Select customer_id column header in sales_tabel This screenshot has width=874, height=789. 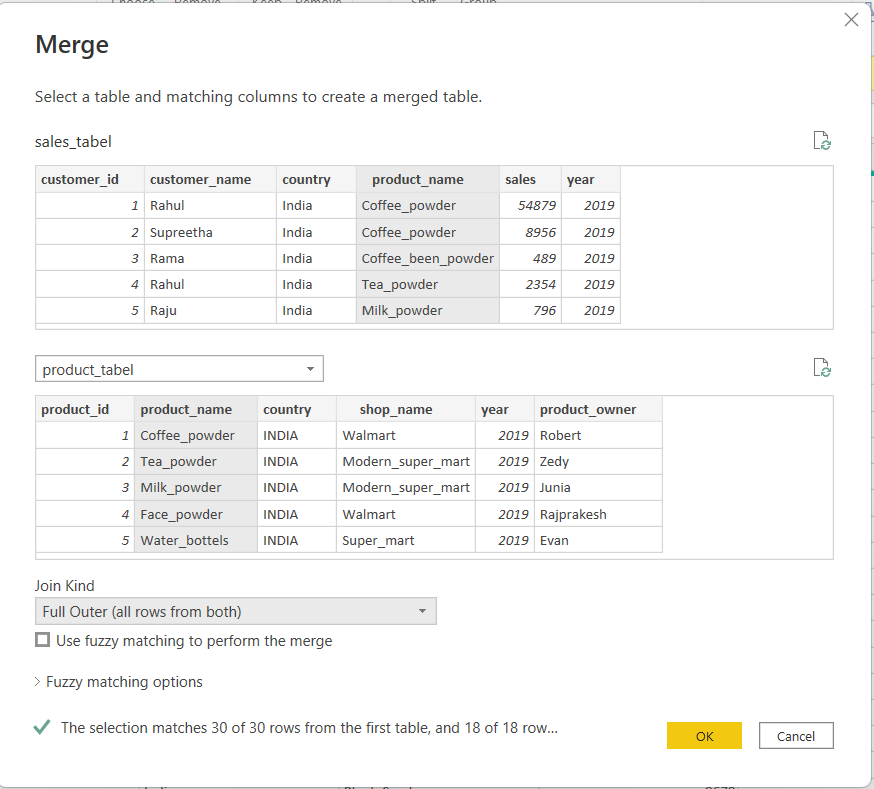(x=80, y=180)
